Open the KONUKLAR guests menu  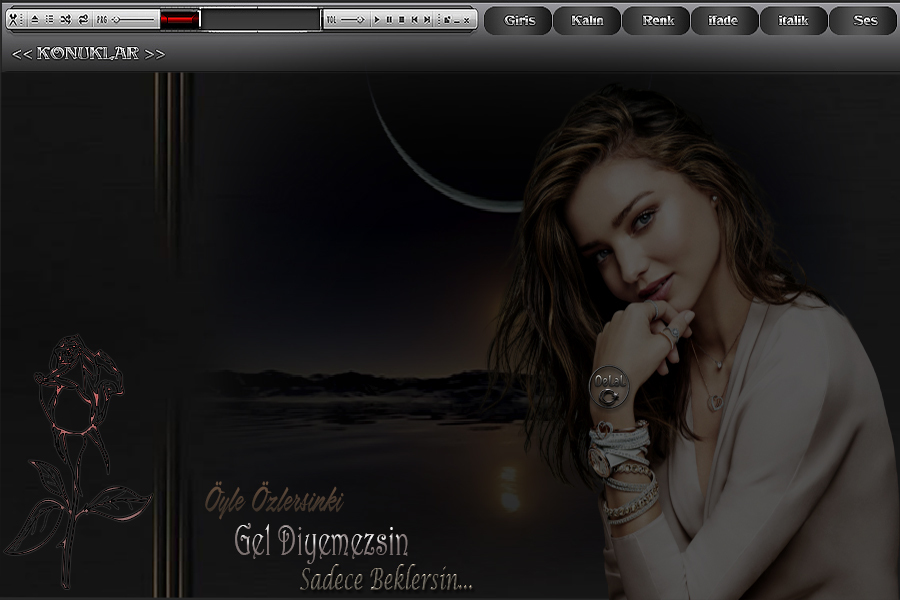click(88, 54)
